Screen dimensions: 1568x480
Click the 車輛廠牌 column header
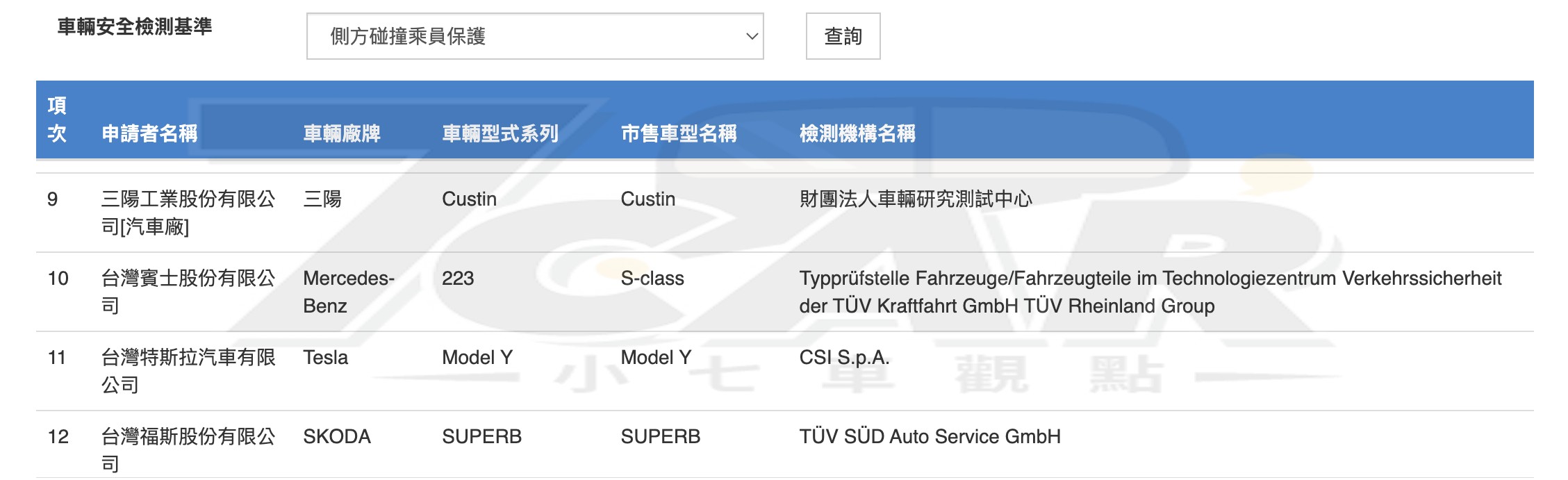click(341, 133)
